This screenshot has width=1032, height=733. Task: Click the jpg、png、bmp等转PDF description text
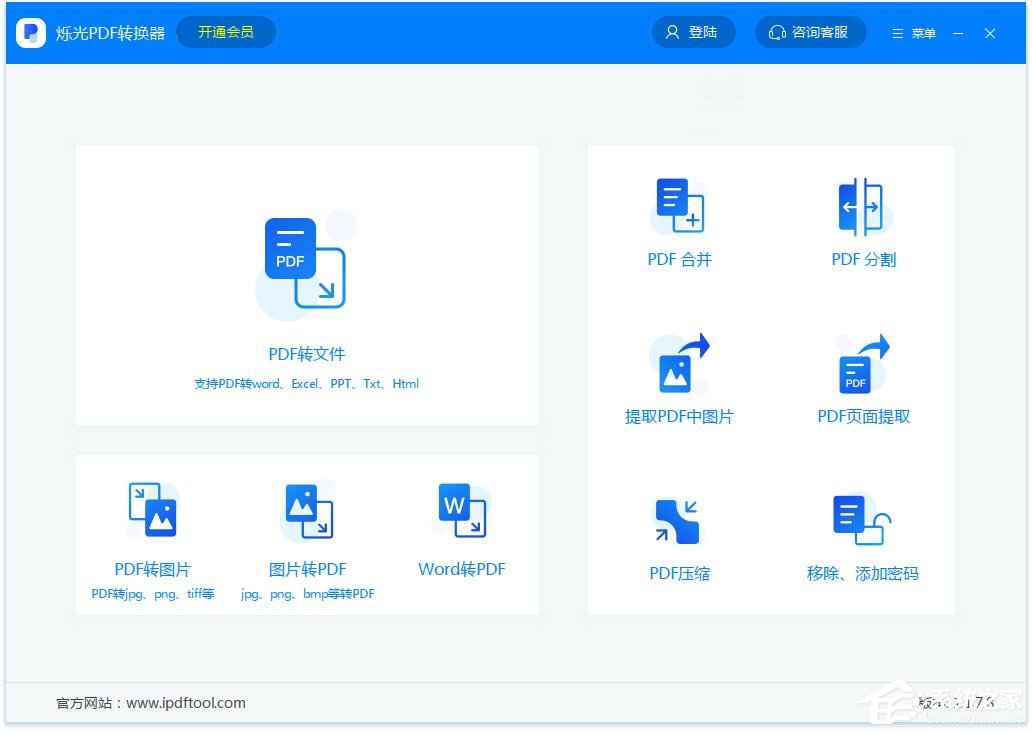click(308, 594)
